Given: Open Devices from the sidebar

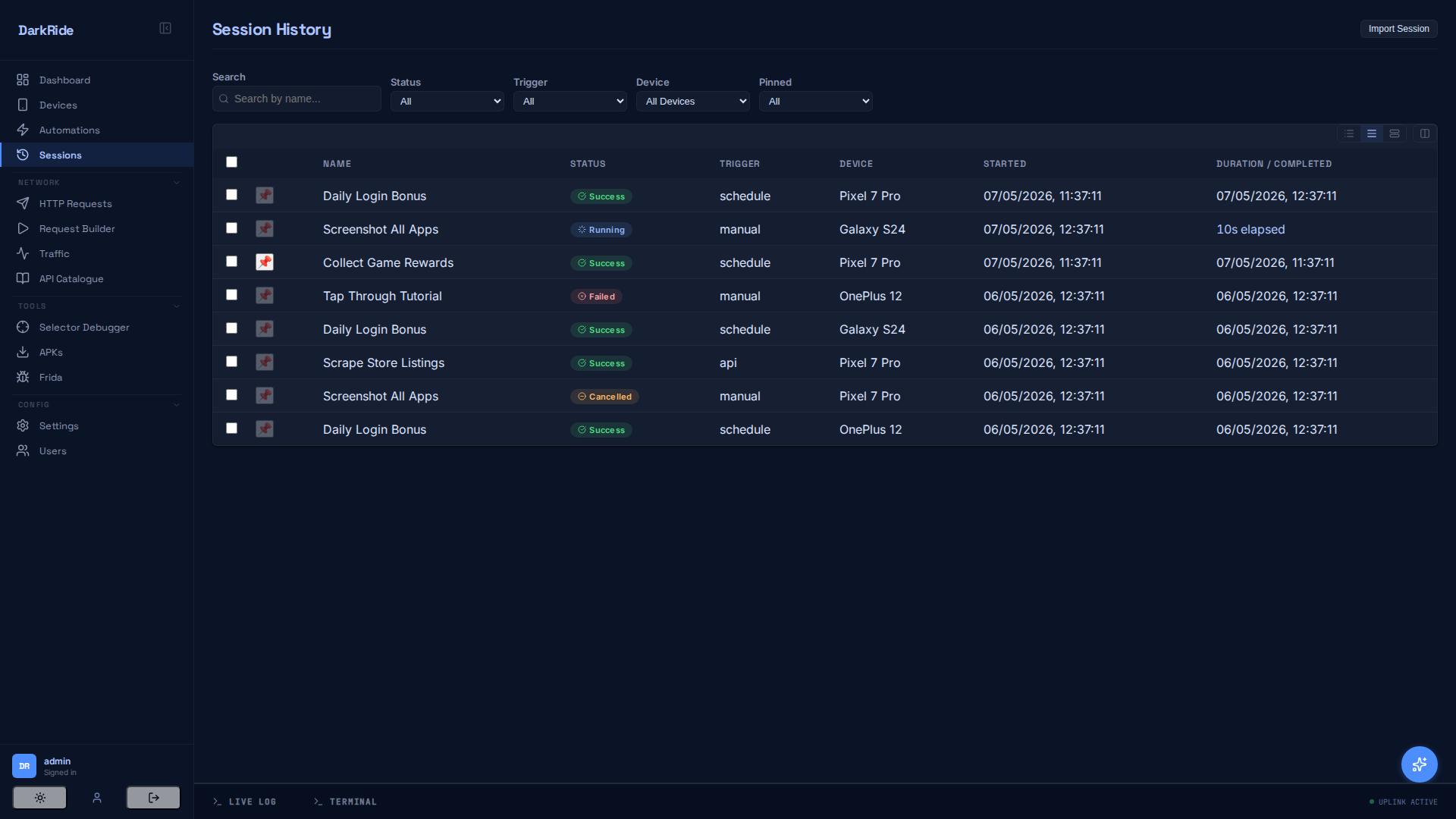Looking at the screenshot, I should click(x=97, y=105).
